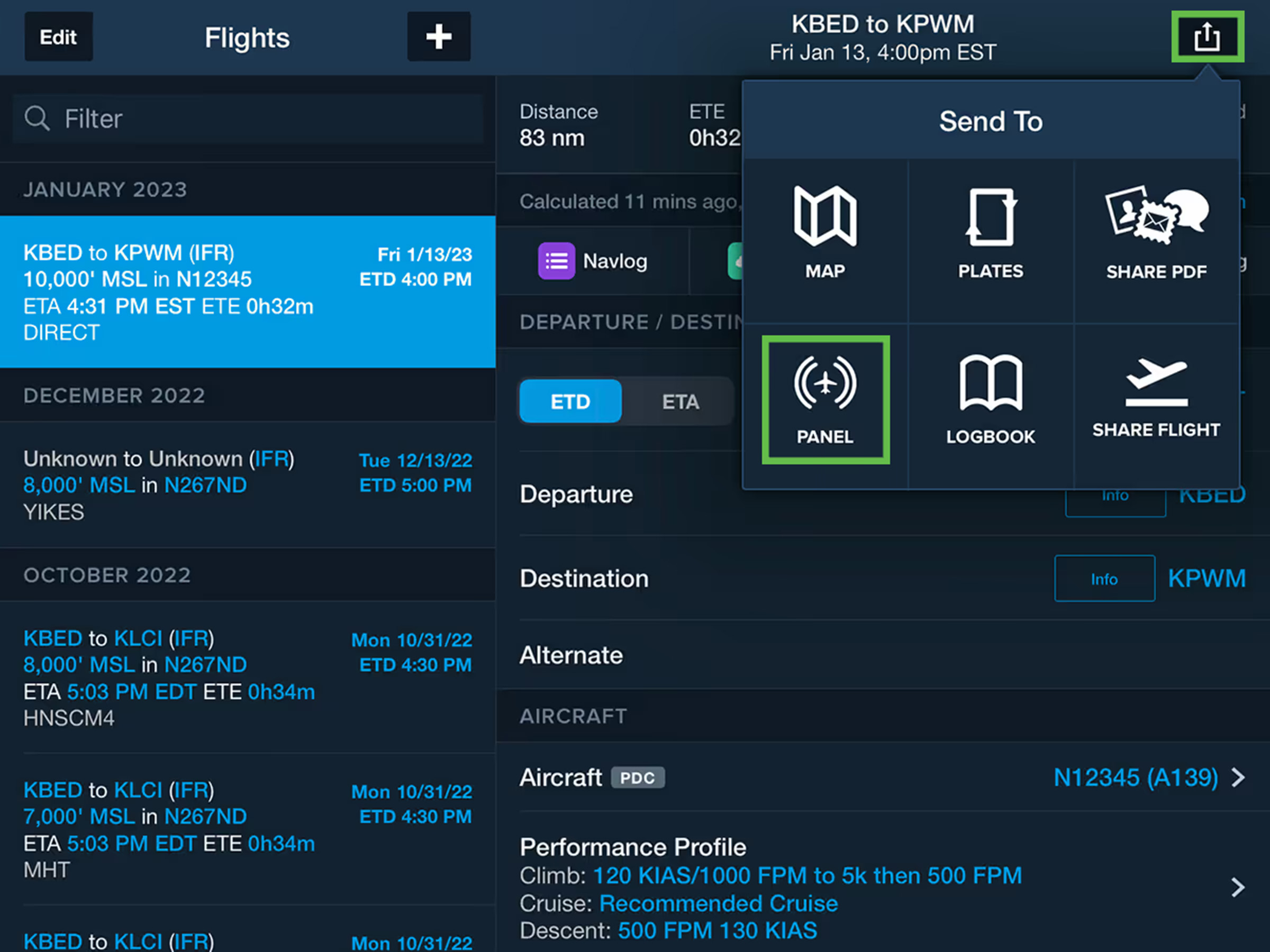Screen dimensions: 1270x952
Task: Add a new flight with plus button
Action: click(439, 36)
